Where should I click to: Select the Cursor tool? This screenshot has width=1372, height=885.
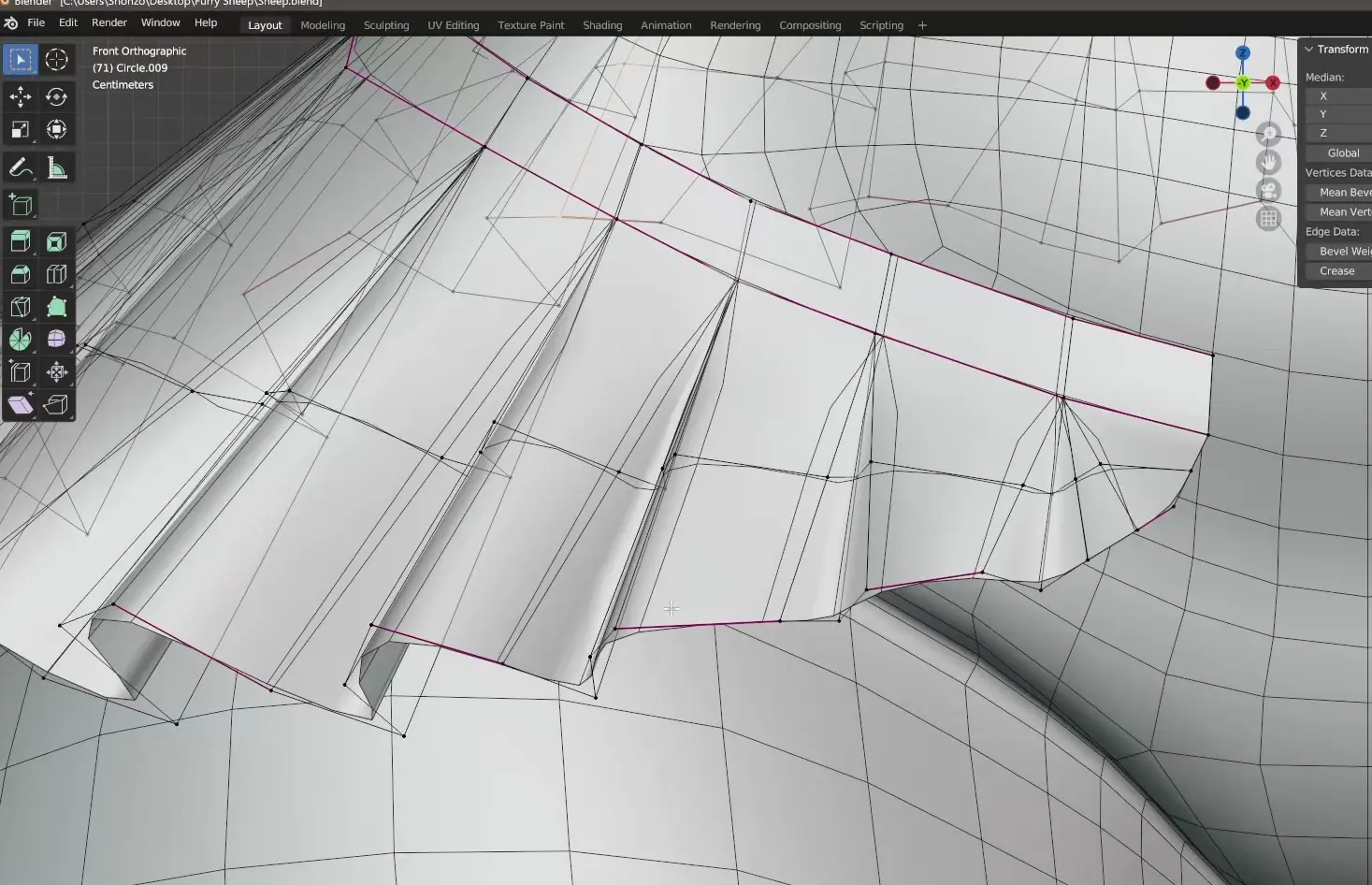56,60
